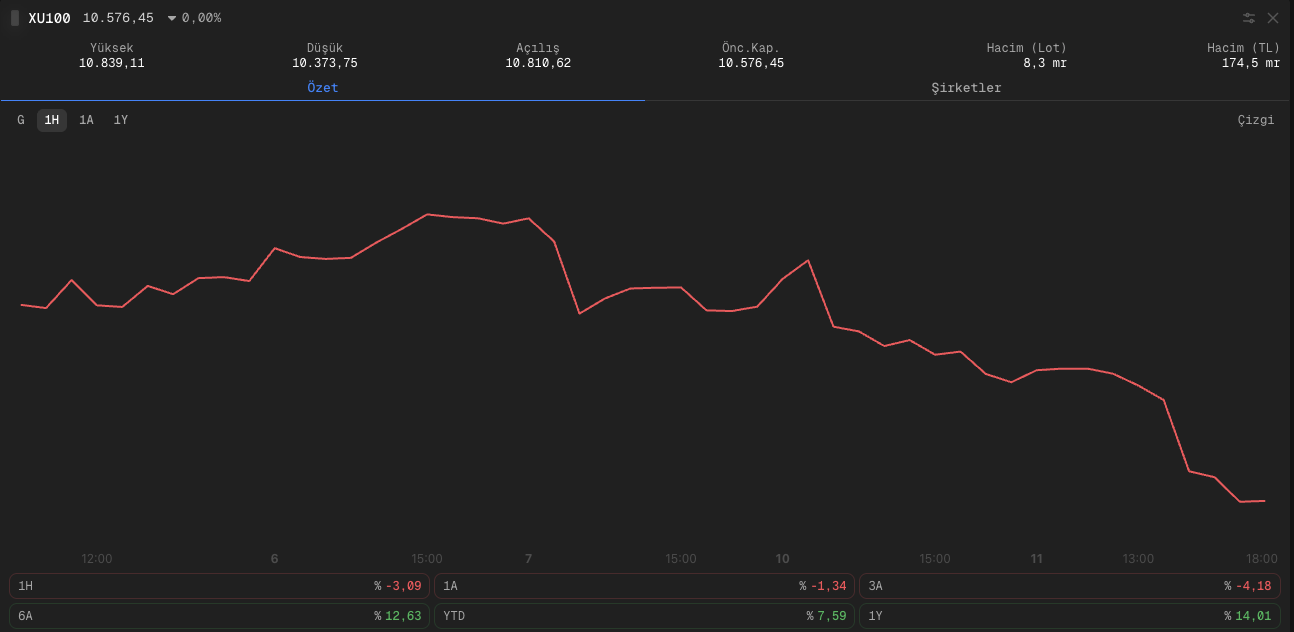
Task: Click the 6A 12,63 performance box
Action: pos(219,616)
